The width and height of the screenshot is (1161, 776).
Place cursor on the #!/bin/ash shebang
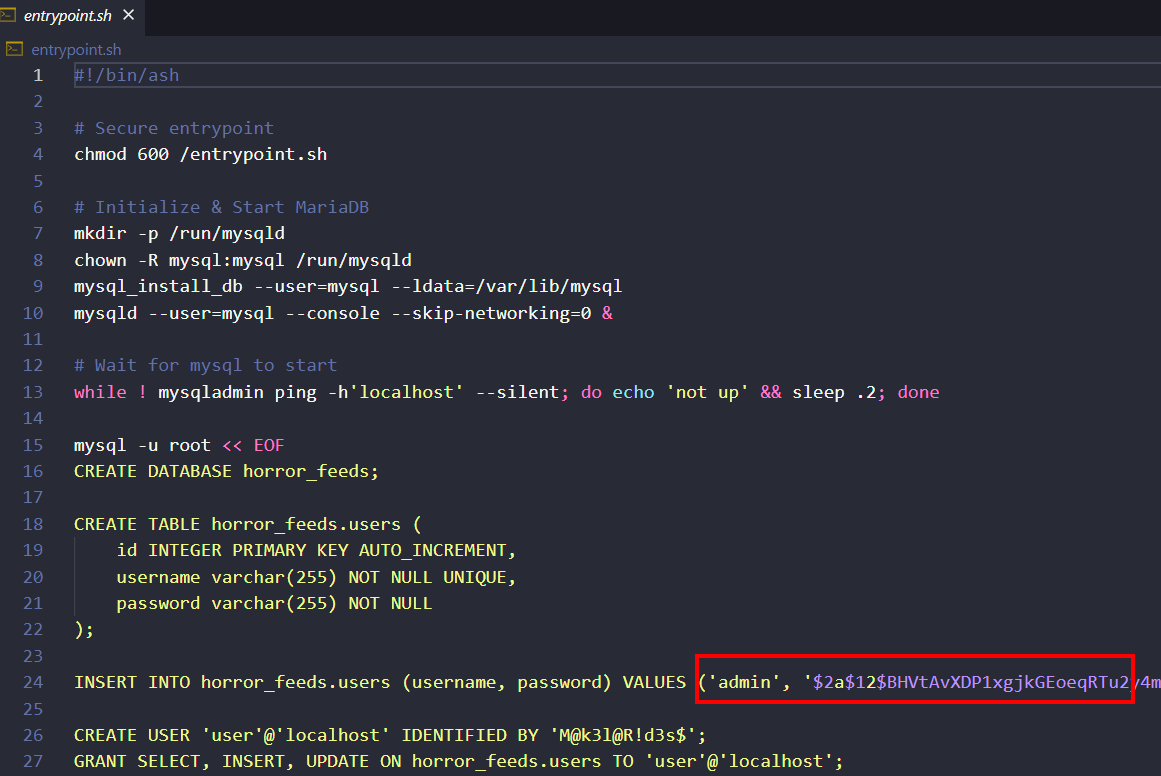tap(126, 75)
